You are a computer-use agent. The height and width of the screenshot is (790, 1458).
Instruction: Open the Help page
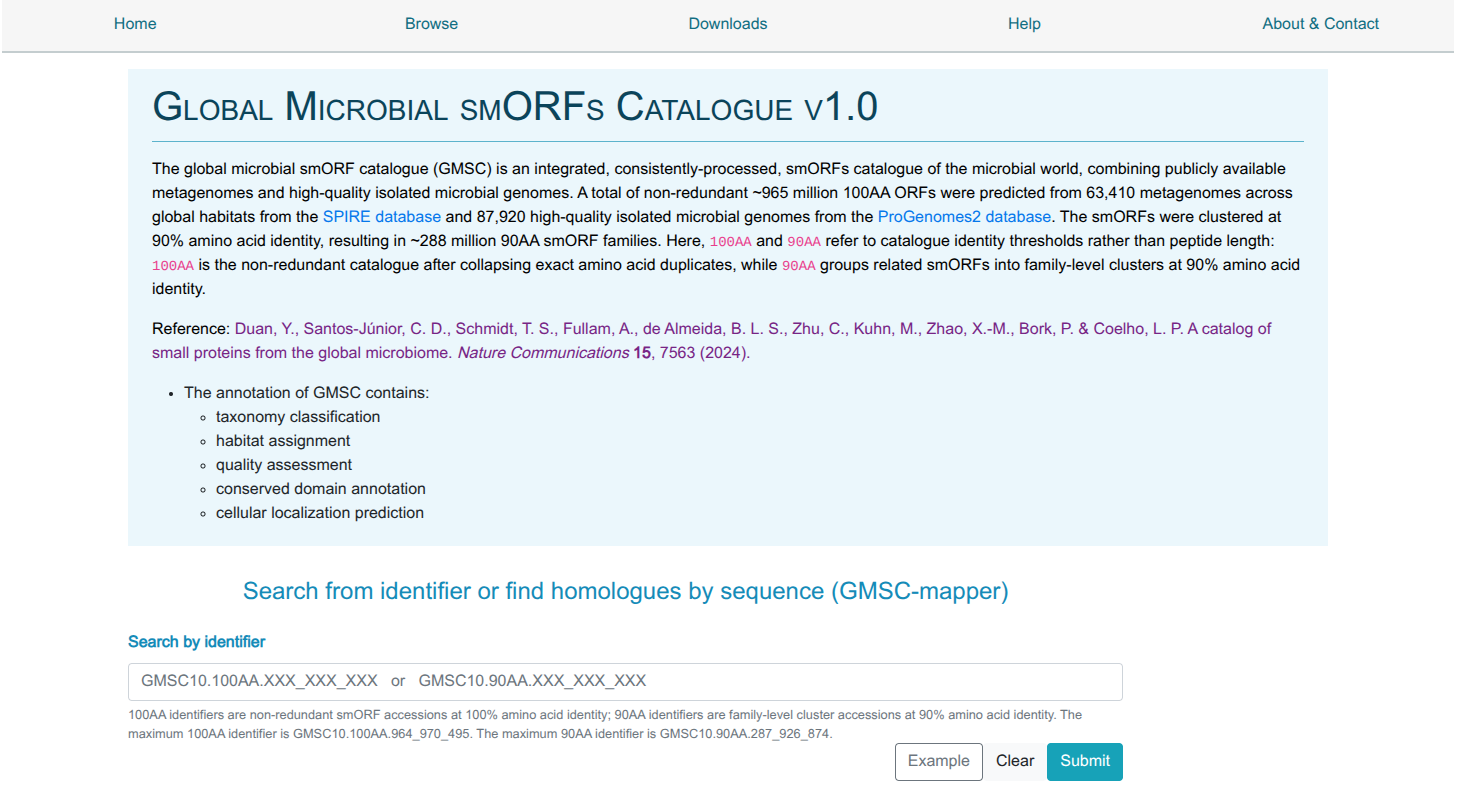[x=1023, y=23]
